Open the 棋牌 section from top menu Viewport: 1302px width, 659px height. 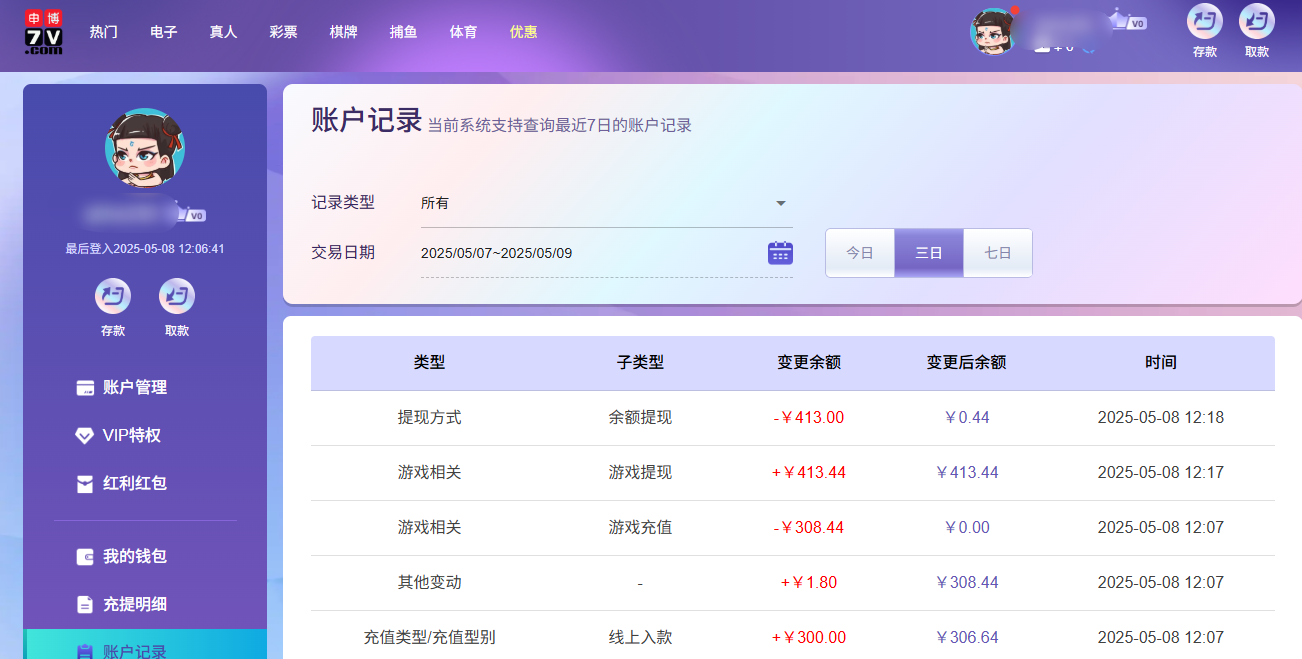click(343, 31)
